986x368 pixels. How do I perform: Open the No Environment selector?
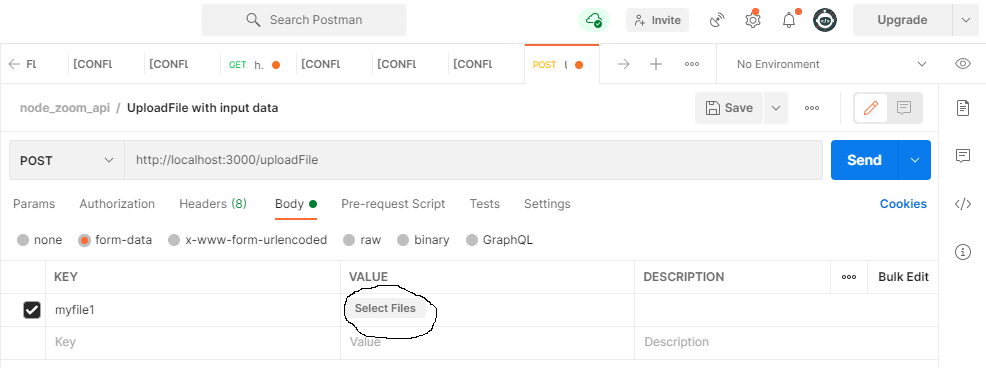pos(832,64)
